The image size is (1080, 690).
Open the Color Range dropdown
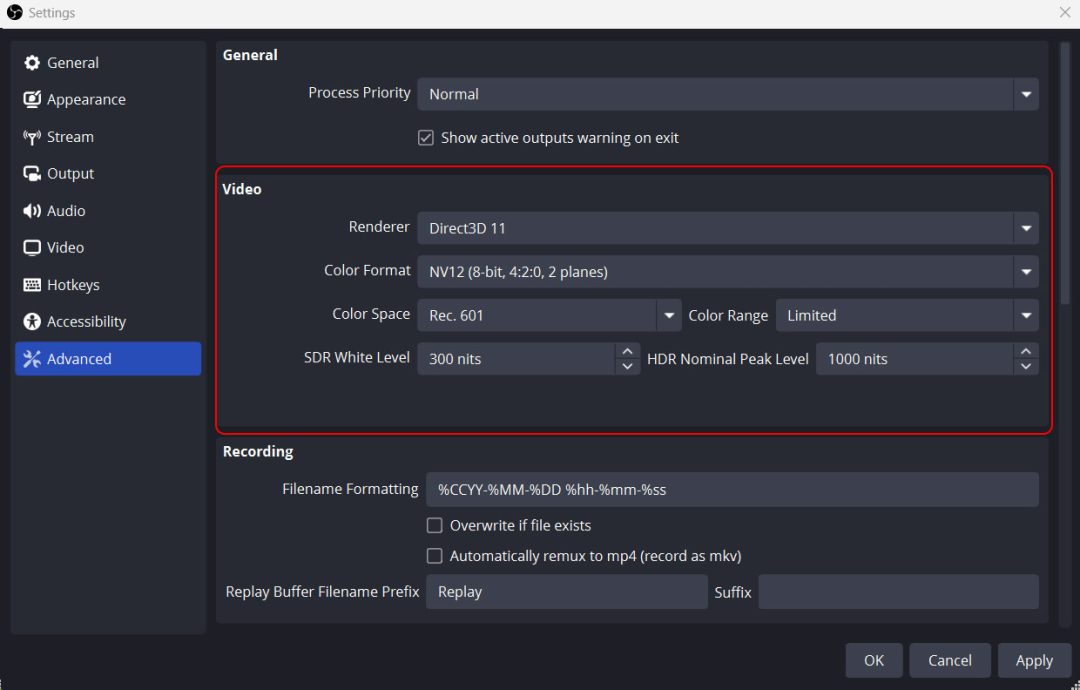[x=1026, y=315]
